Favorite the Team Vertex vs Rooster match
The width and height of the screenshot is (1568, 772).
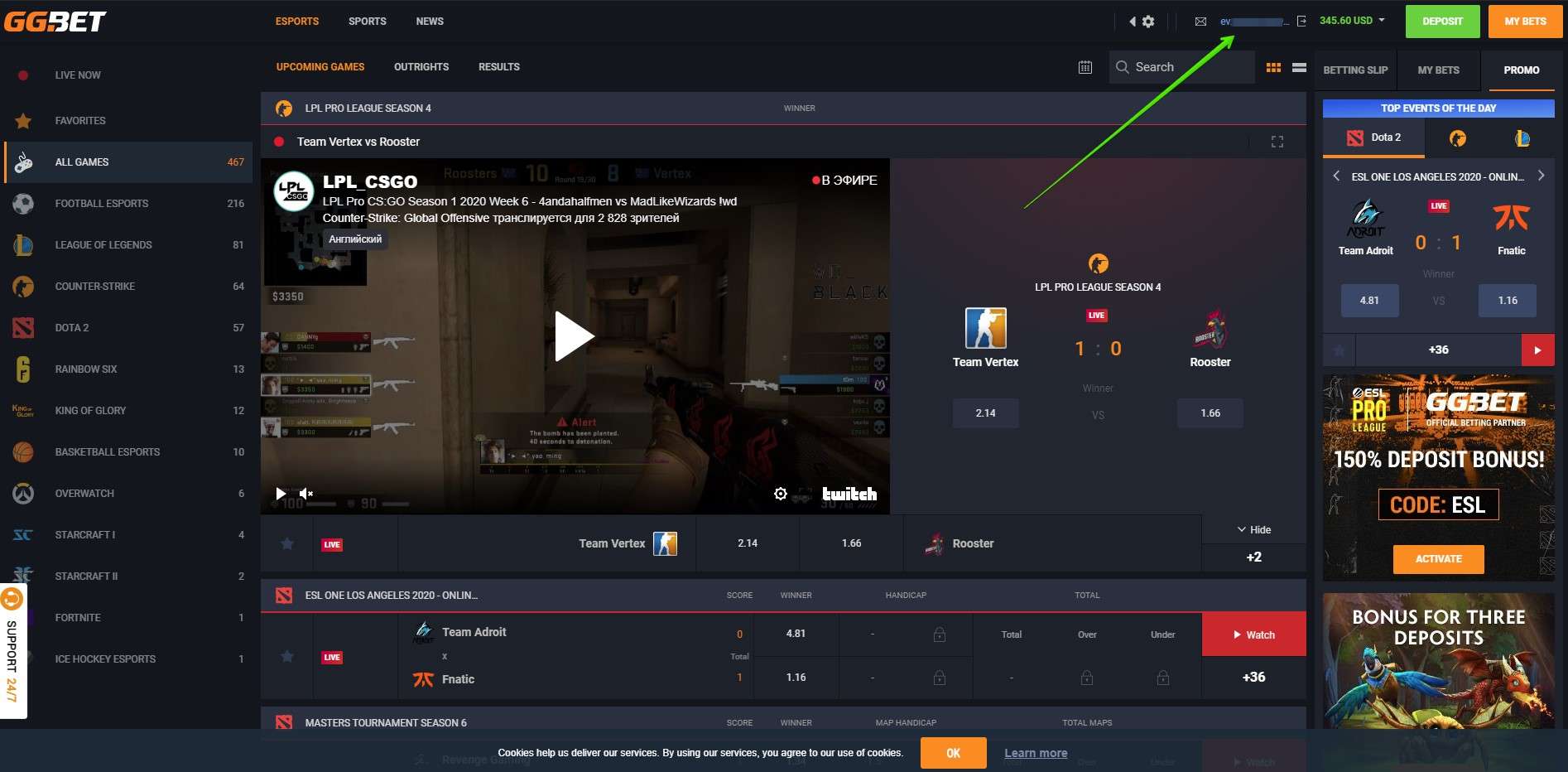287,544
